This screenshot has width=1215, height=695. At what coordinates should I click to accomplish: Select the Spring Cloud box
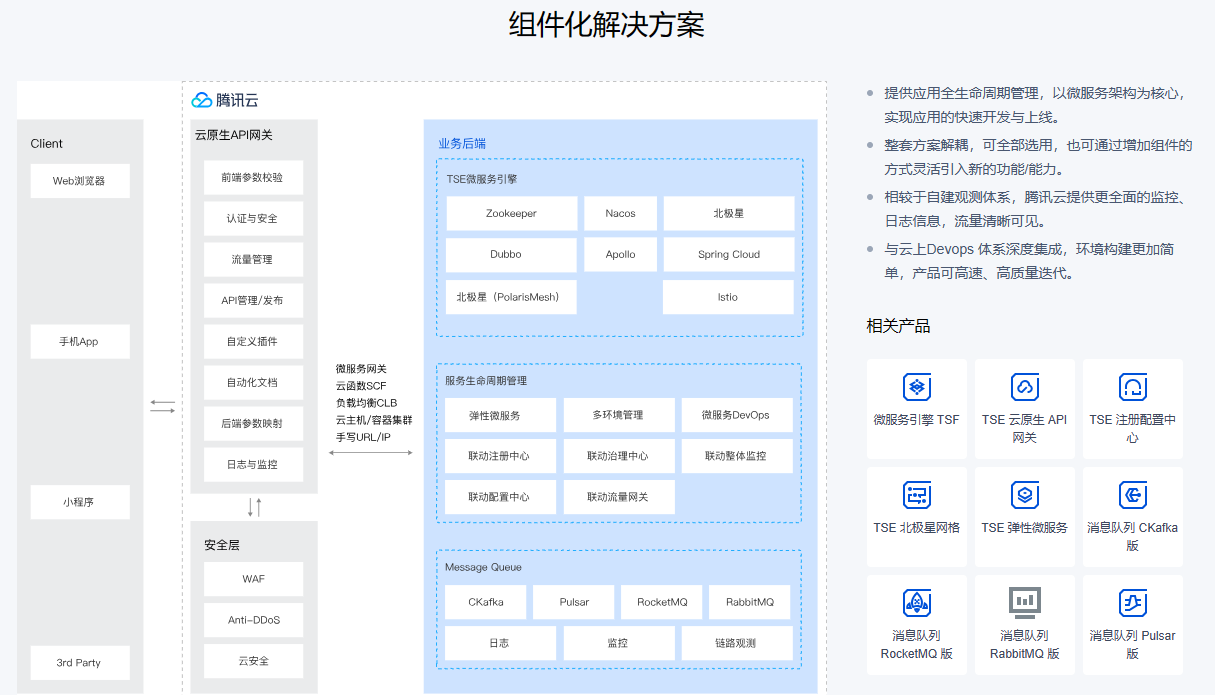click(729, 254)
